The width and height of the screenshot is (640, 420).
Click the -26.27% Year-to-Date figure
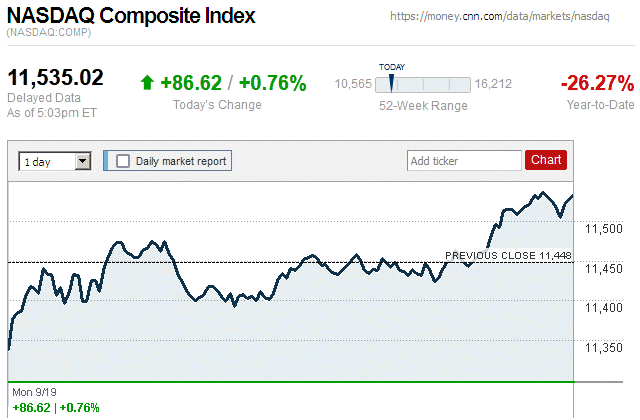click(x=597, y=82)
